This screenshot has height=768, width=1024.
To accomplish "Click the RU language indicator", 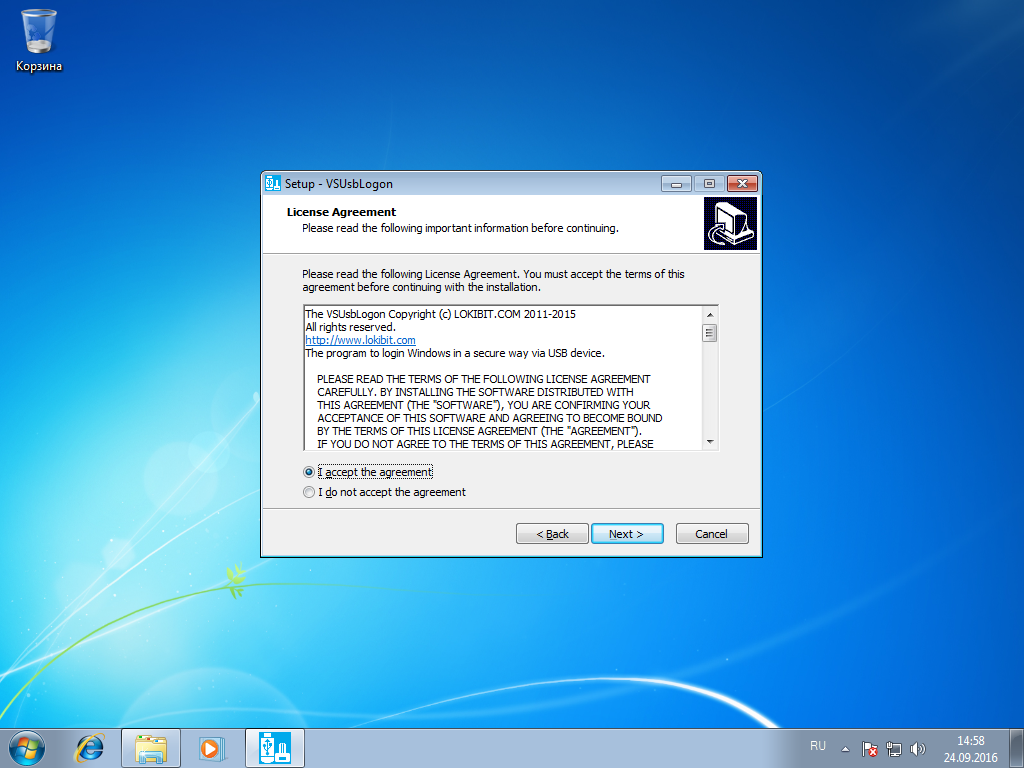I will tap(818, 746).
